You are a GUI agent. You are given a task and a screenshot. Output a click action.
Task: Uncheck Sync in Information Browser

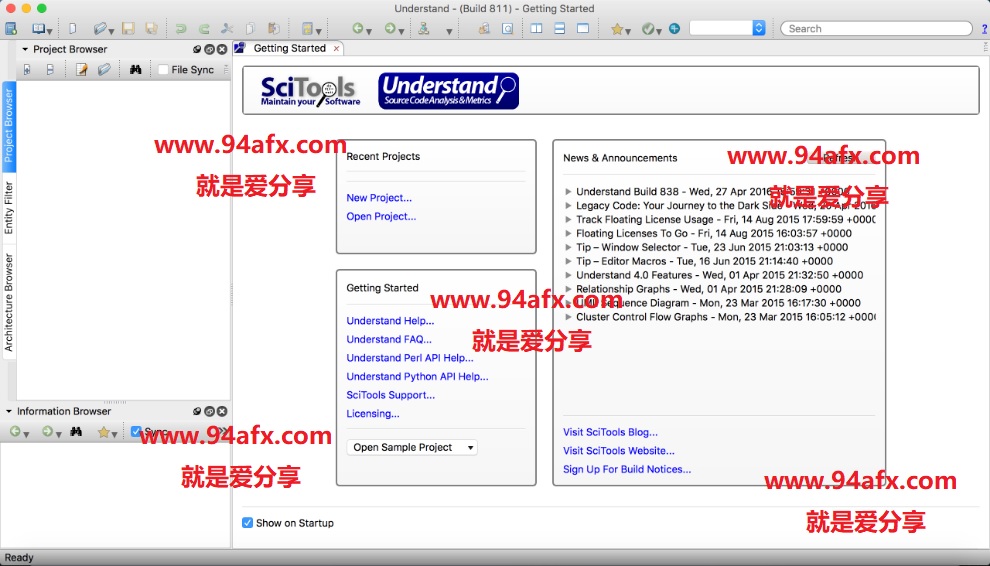pos(136,431)
